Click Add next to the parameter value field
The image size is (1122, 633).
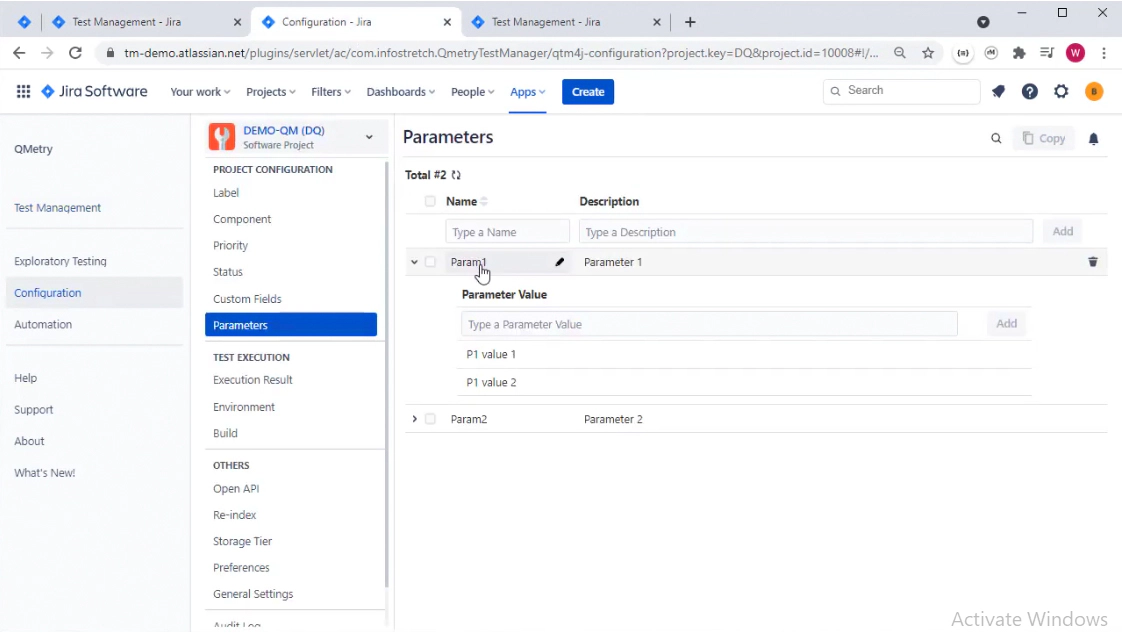click(x=1006, y=323)
